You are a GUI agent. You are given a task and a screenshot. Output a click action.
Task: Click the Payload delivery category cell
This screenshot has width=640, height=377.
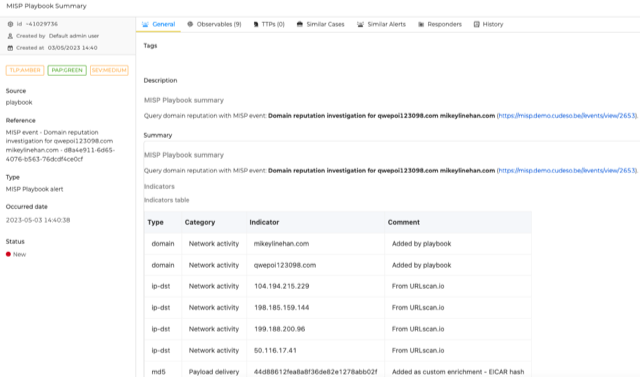click(214, 372)
